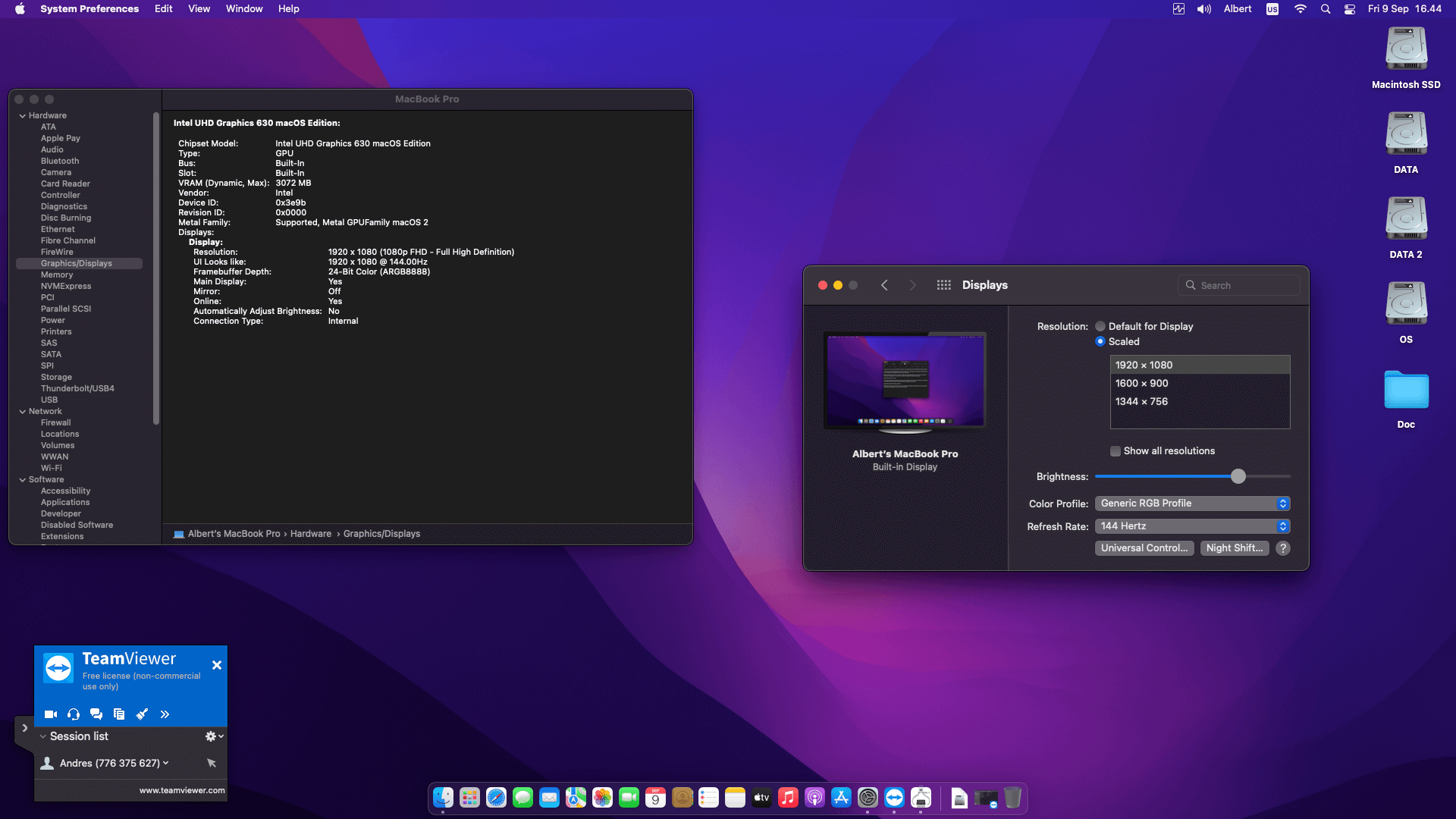Open the TeamViewer chat icon
Screen dimensions: 1456x819
tap(96, 714)
